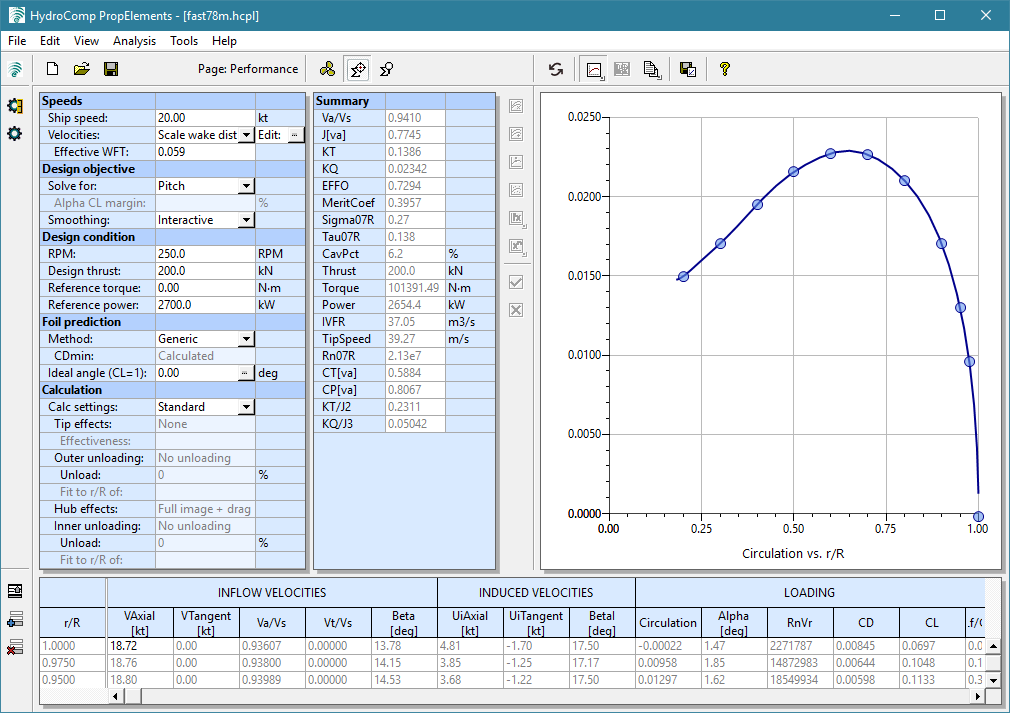Viewport: 1010px width, 713px height.
Task: Open the chart view icon on the toolbar
Action: tap(592, 69)
